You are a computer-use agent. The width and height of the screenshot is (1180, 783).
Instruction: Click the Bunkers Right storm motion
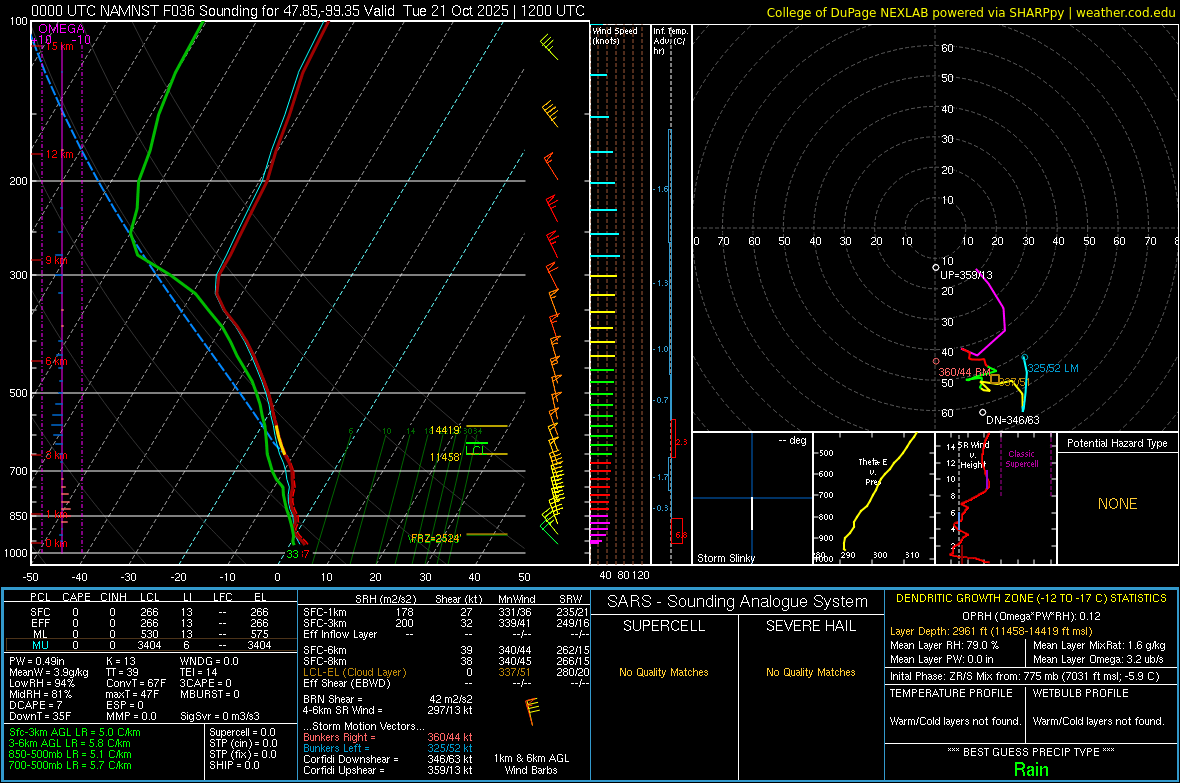[388, 738]
